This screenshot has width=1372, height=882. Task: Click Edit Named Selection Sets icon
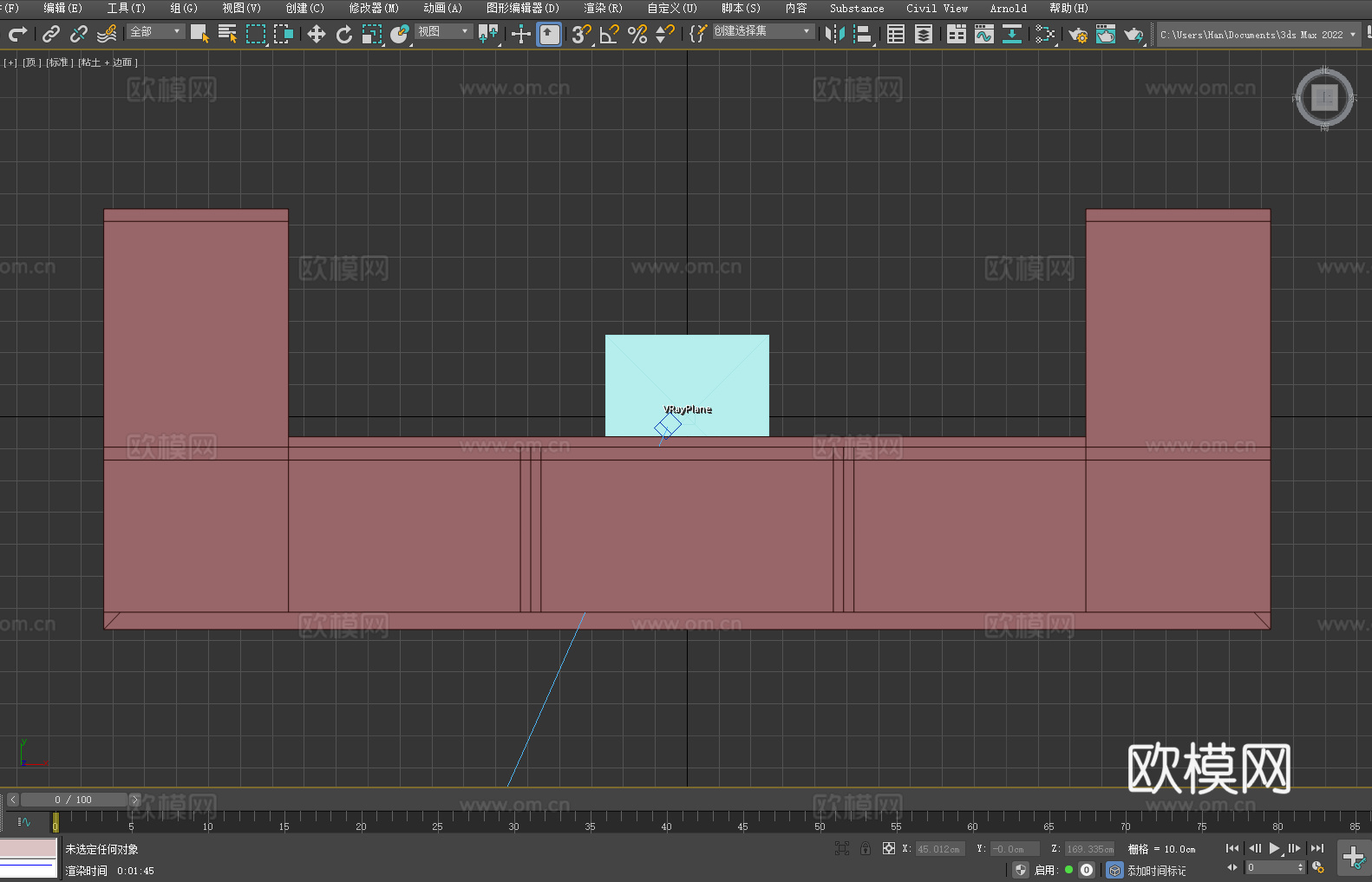(x=698, y=34)
